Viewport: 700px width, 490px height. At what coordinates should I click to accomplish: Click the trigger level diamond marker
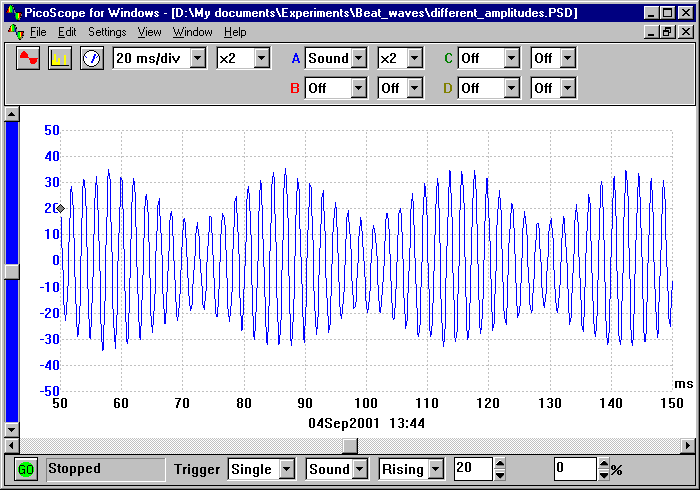(x=60, y=208)
